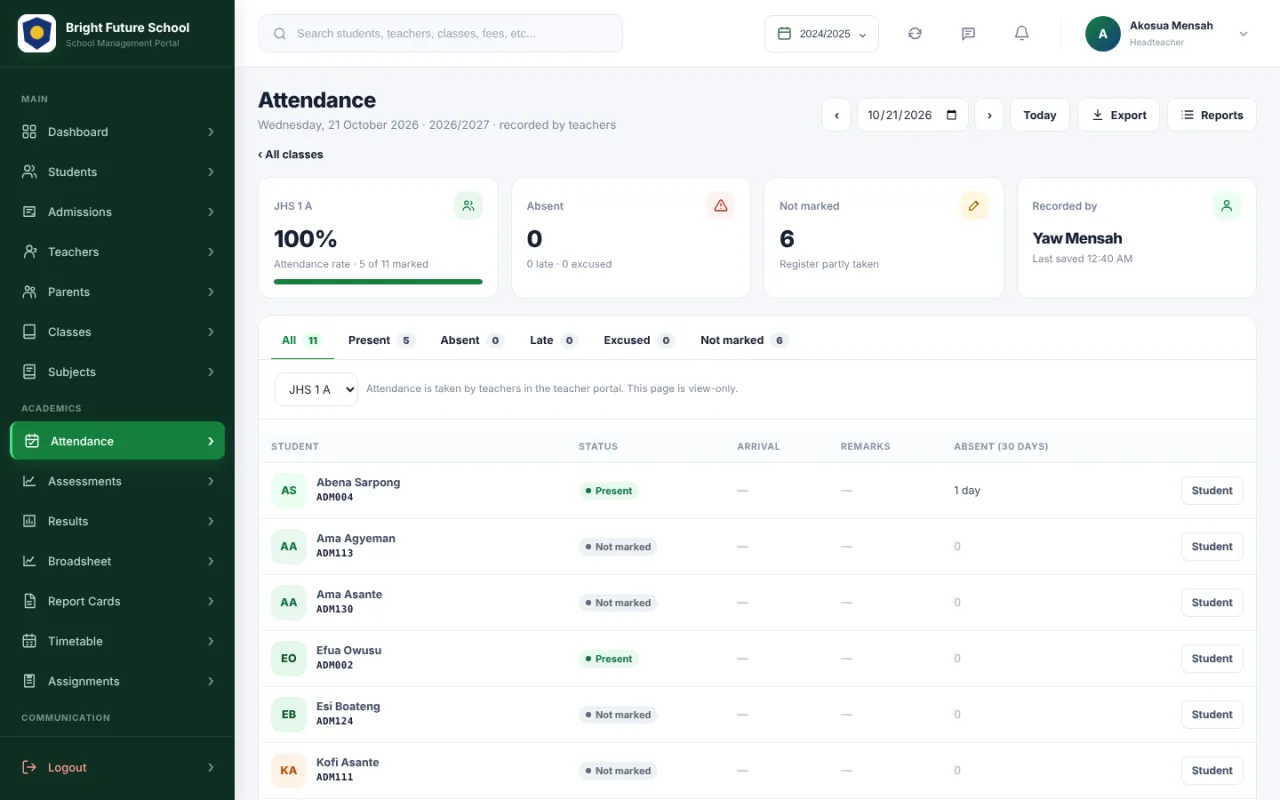This screenshot has width=1280, height=800.
Task: Click the Parents icon in sidebar
Action: click(x=29, y=292)
